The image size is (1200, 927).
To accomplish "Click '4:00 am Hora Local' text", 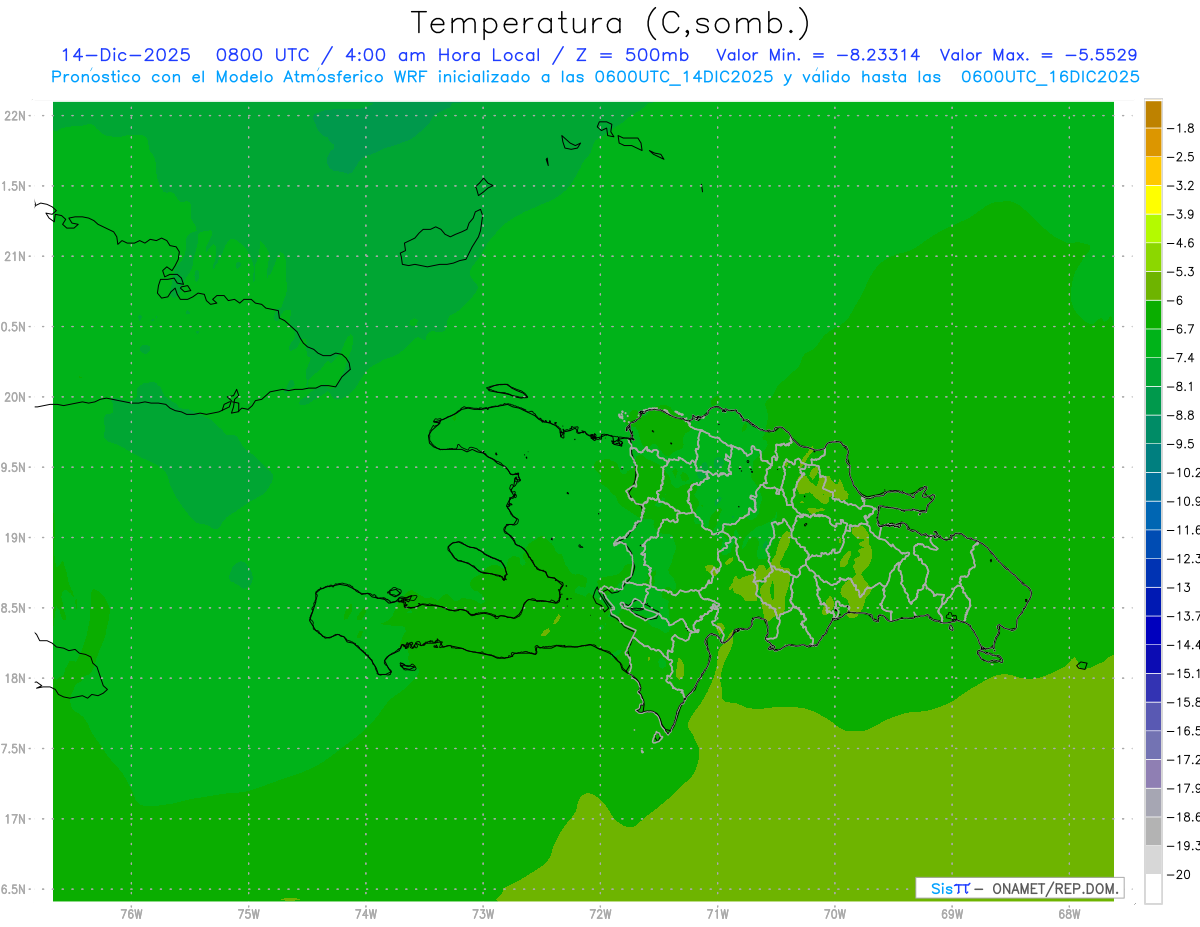I will click(x=441, y=56).
